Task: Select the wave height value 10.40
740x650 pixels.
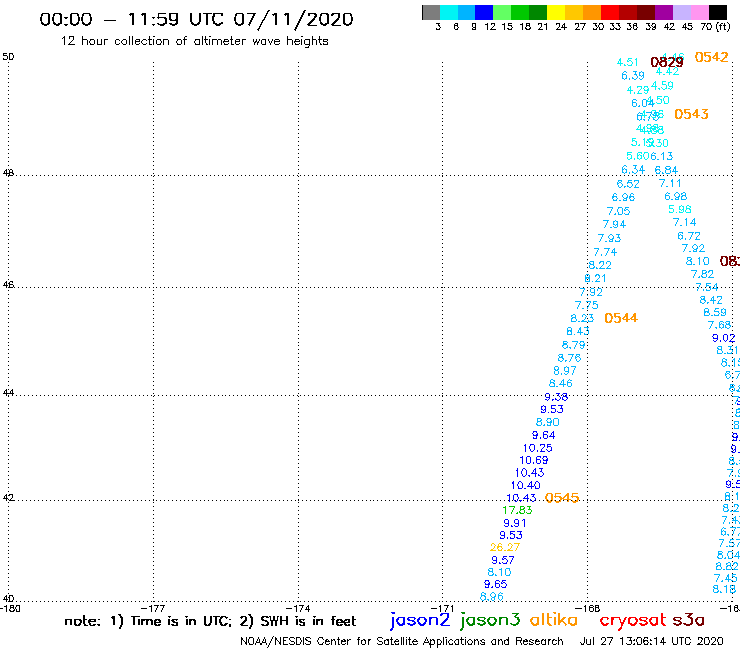Action: [526, 485]
